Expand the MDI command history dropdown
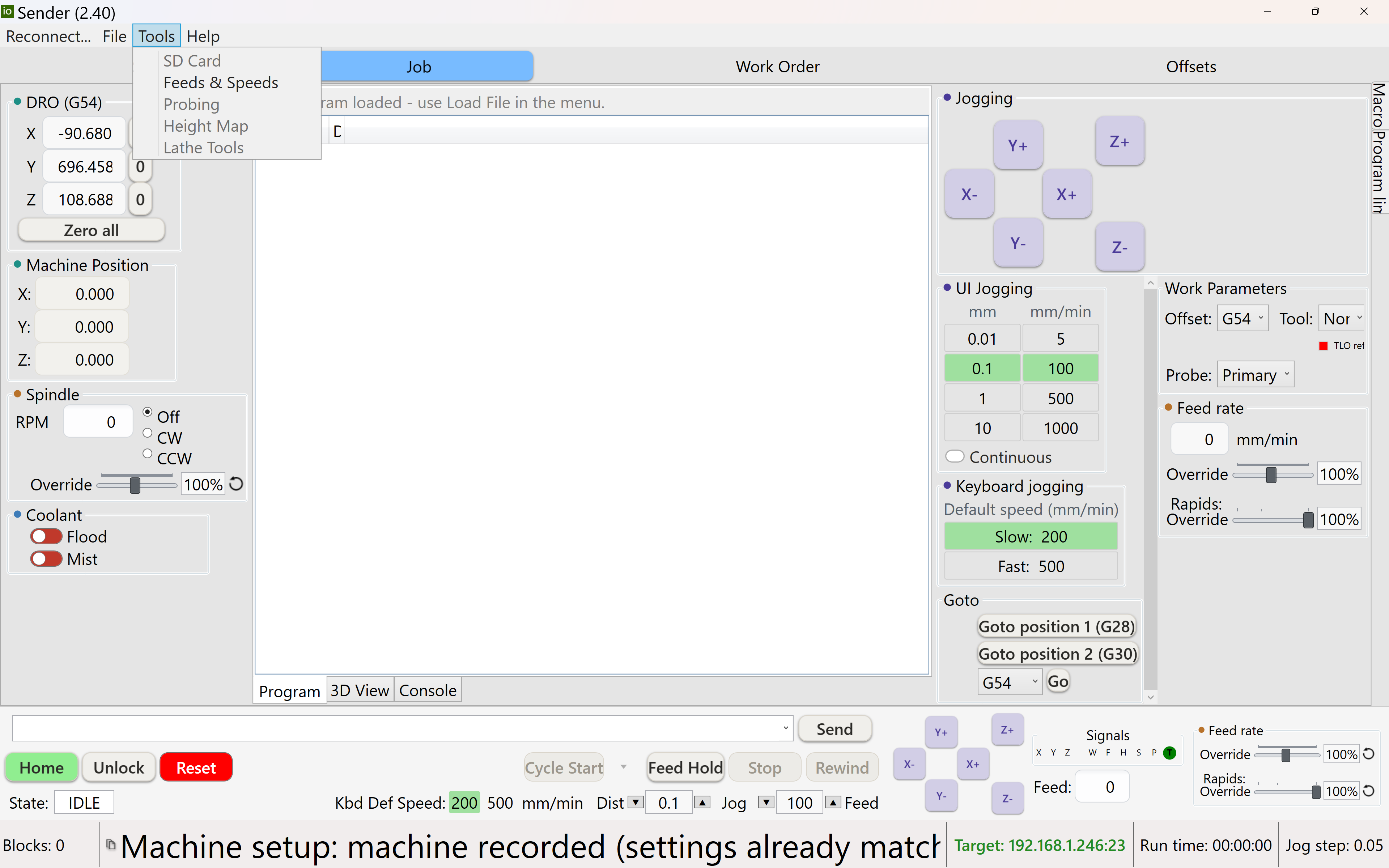 coord(786,728)
